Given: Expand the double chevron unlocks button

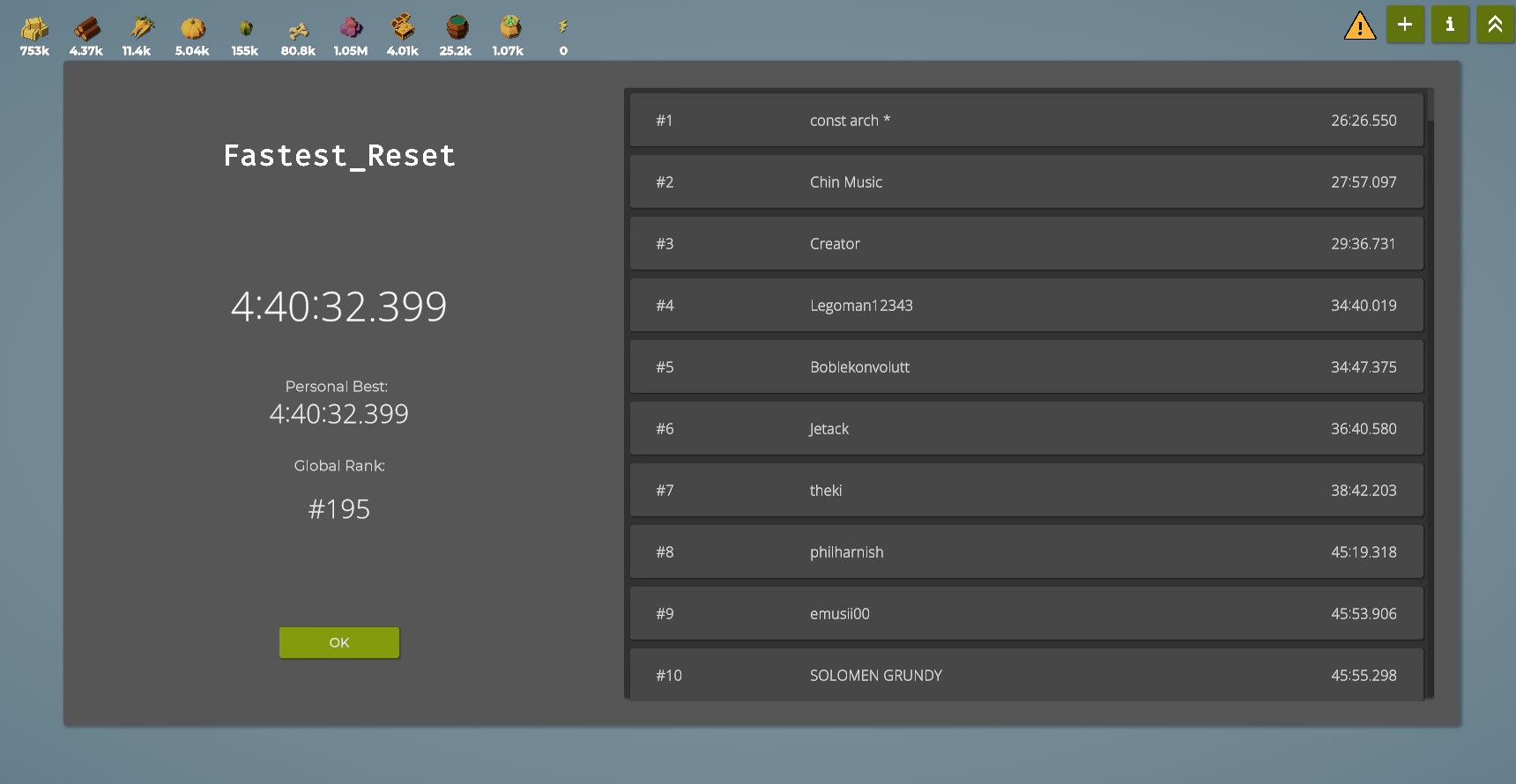Looking at the screenshot, I should [1495, 25].
